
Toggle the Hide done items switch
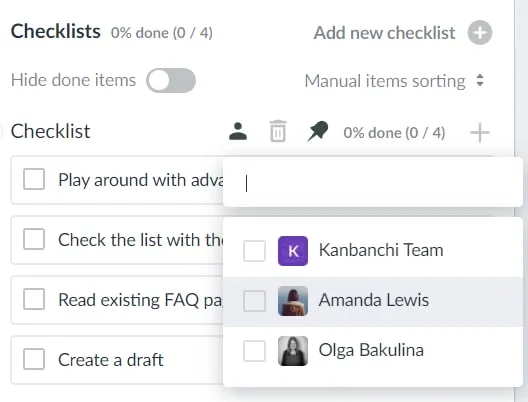(x=171, y=80)
